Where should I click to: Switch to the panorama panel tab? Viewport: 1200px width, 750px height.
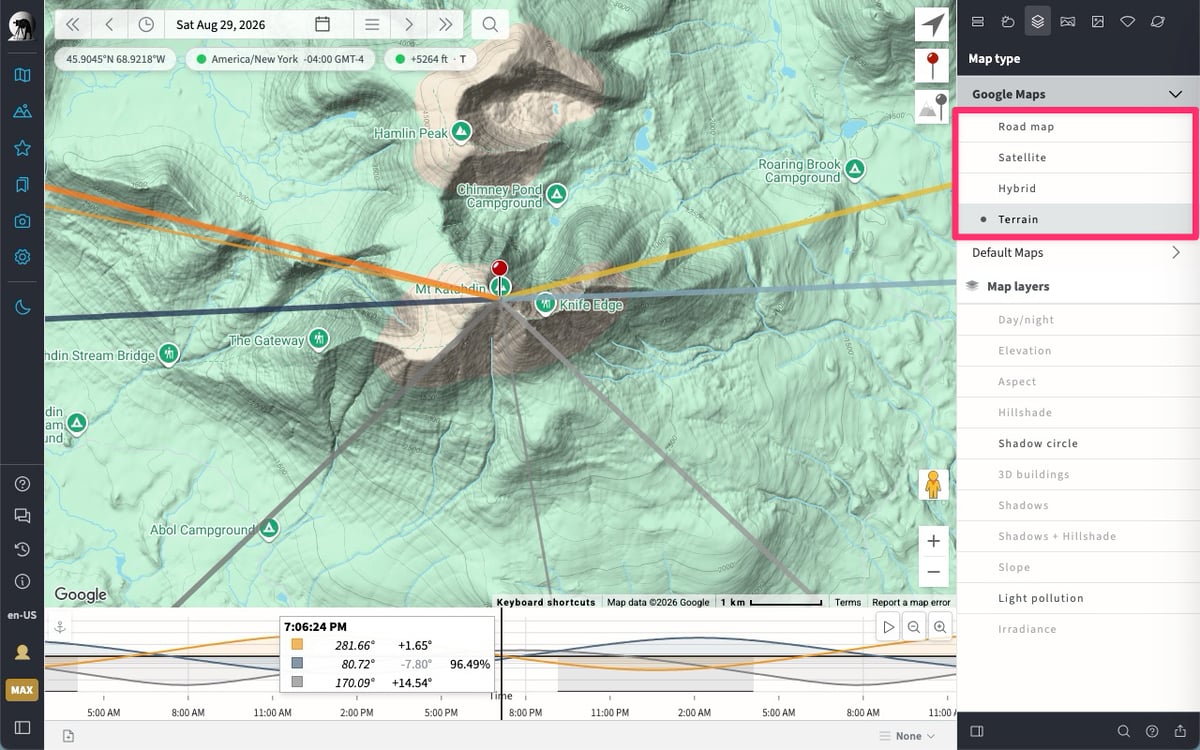click(1068, 21)
